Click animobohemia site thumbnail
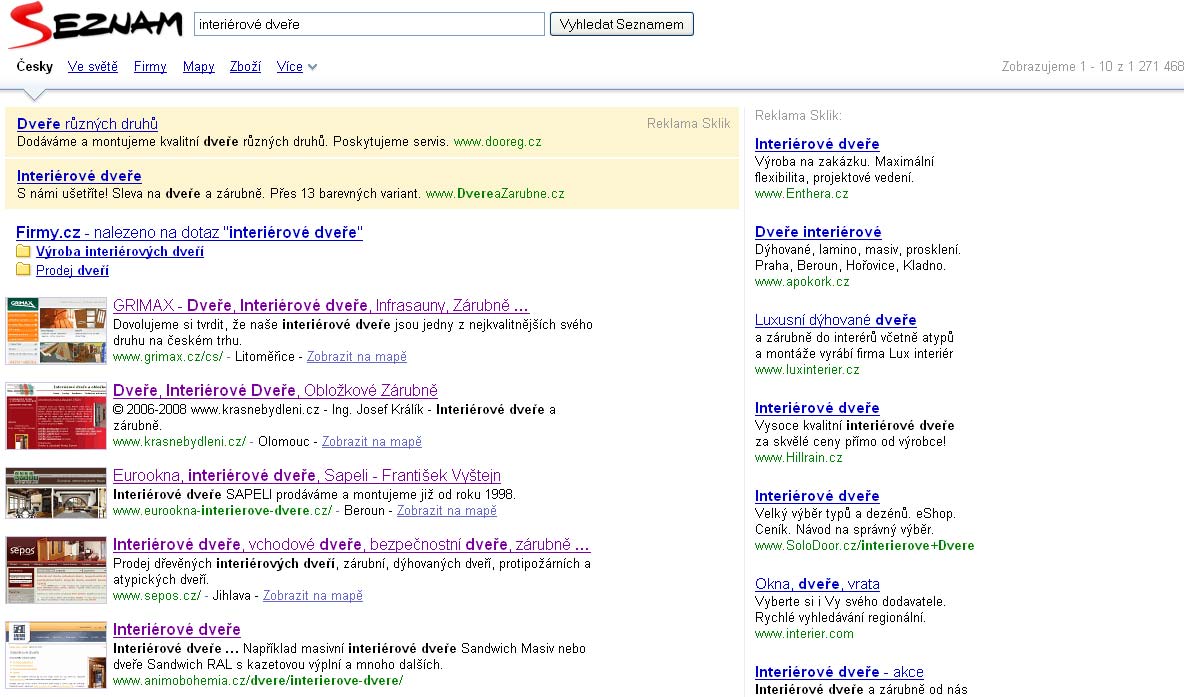1184x697 pixels. 56,655
